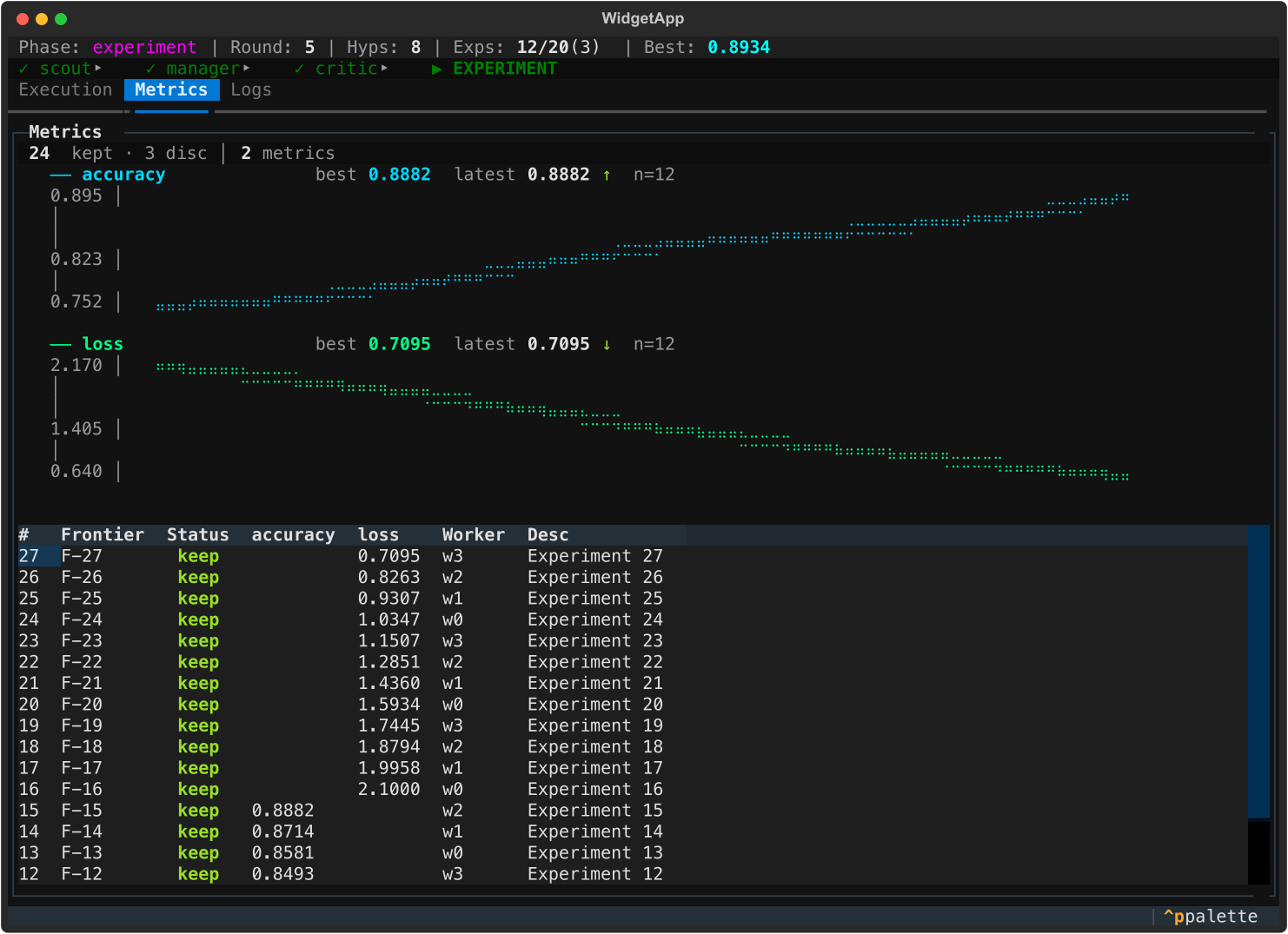Image resolution: width=1288 pixels, height=934 pixels.
Task: Expand the critic stage arrow
Action: tap(384, 68)
